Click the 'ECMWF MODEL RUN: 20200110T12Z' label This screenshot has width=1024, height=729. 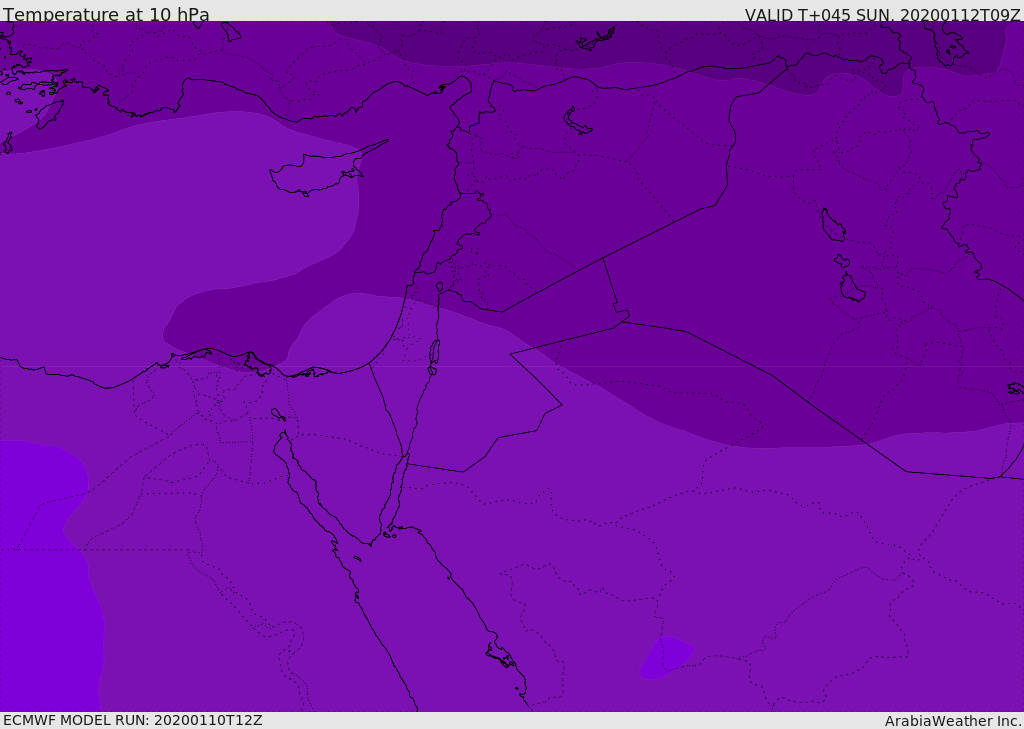133,720
